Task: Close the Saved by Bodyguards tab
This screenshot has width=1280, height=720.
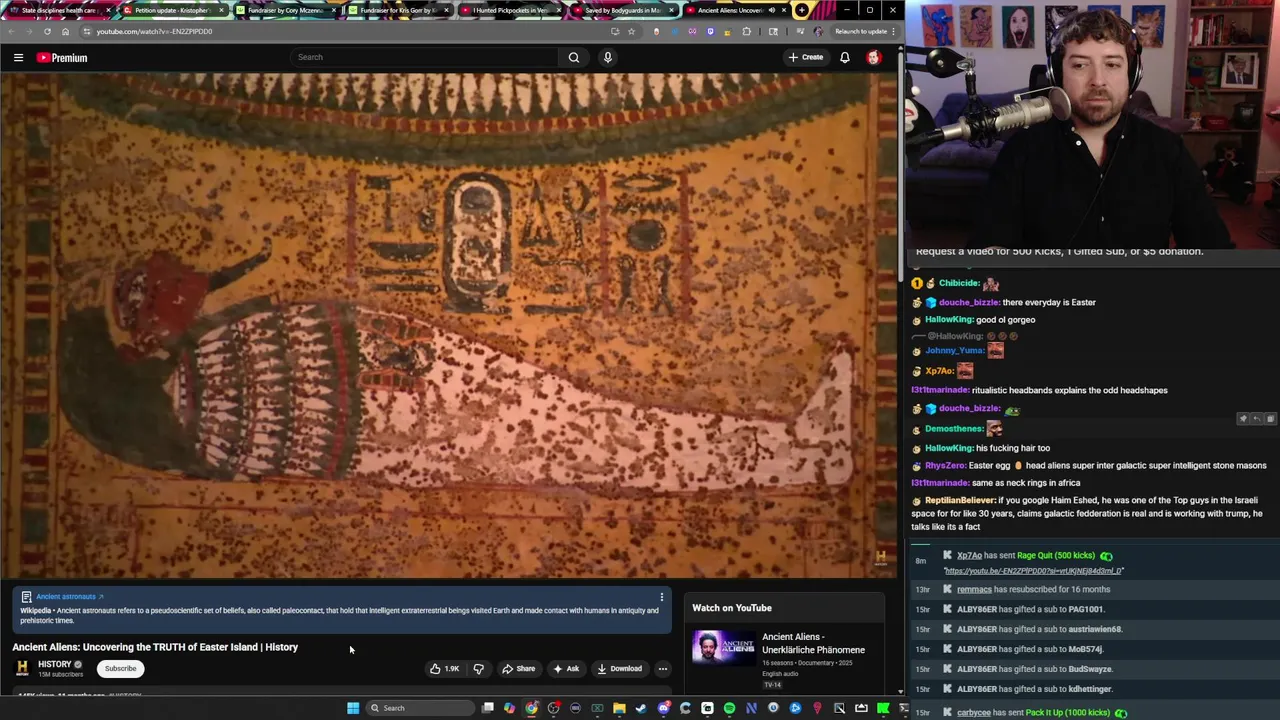Action: coord(671,10)
